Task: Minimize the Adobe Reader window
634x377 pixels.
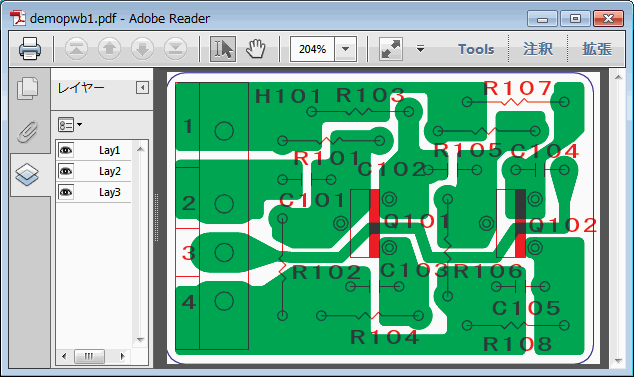Action: pos(543,19)
